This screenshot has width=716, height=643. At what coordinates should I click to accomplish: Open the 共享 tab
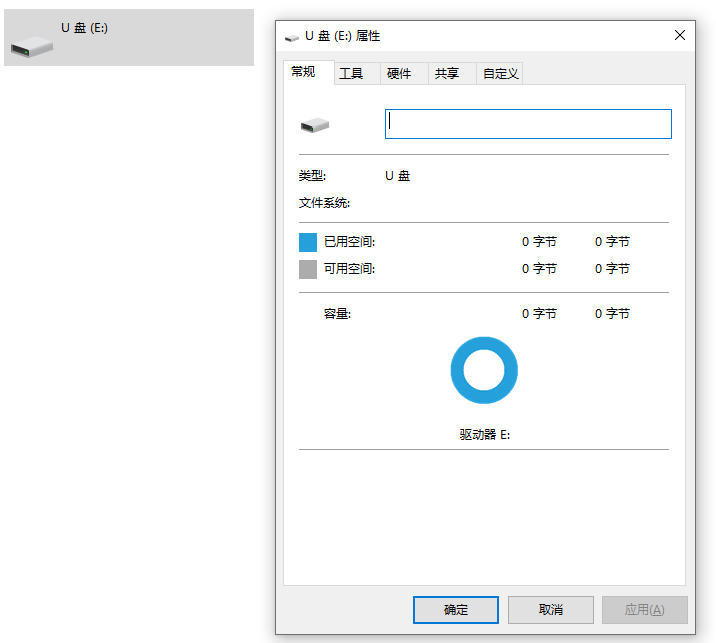pos(447,74)
